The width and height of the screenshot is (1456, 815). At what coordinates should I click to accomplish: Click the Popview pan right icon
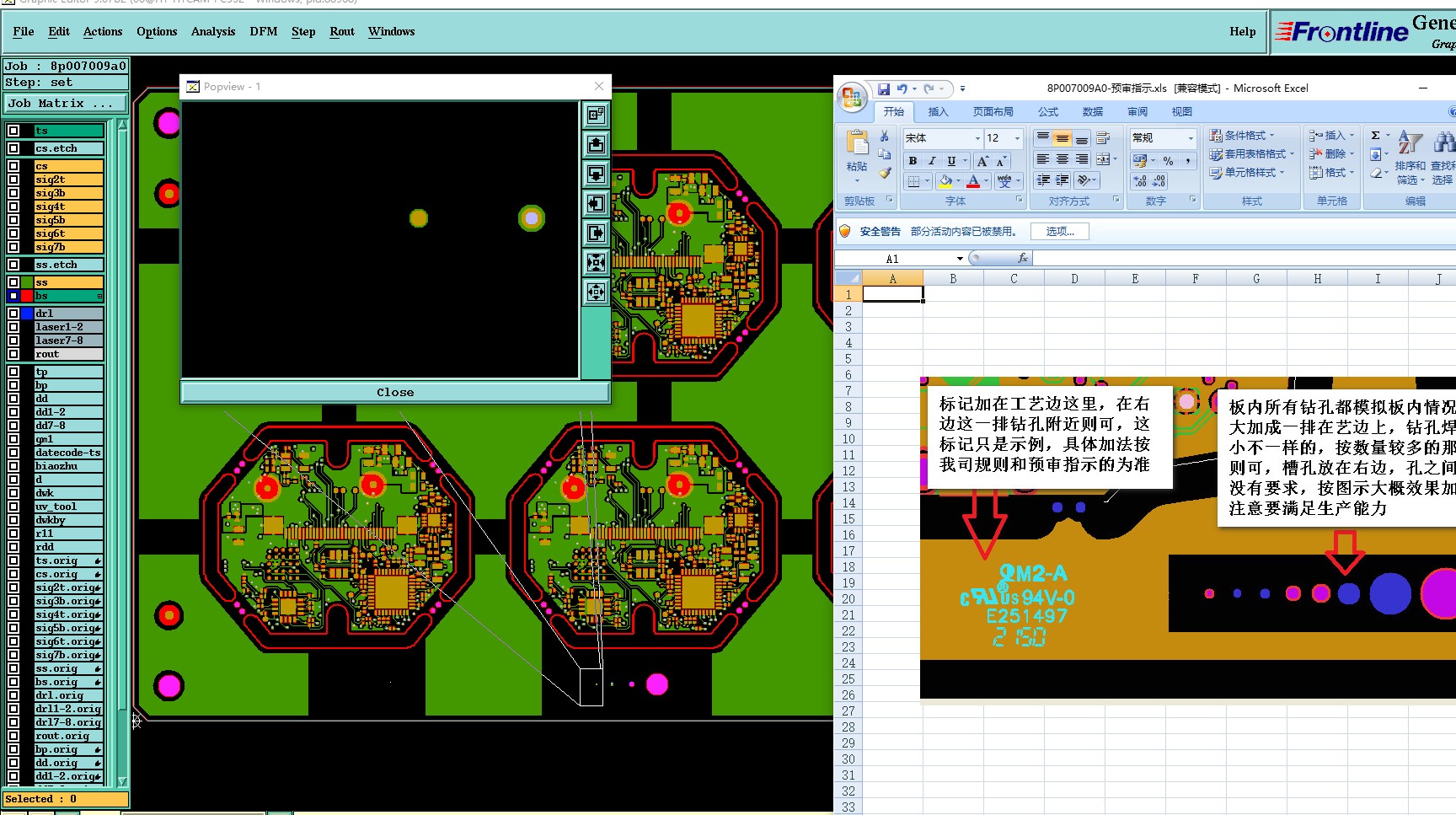click(x=596, y=233)
